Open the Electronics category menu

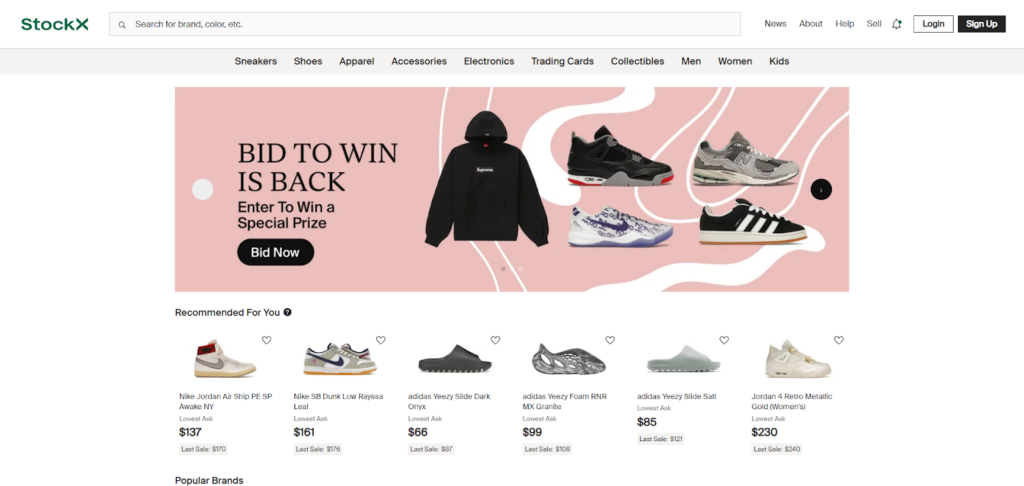(x=489, y=61)
